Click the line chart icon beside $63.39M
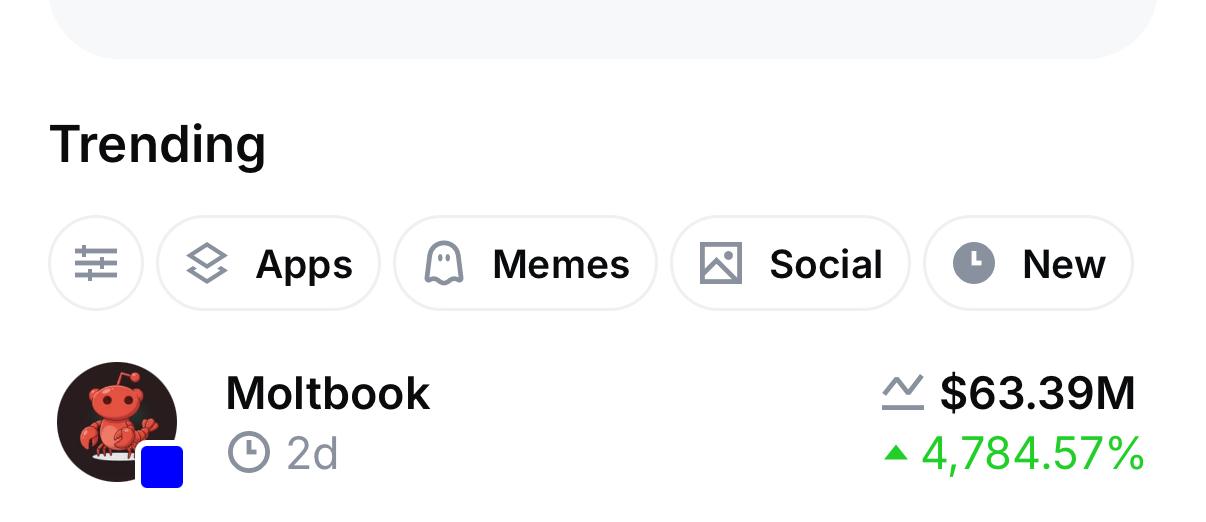This screenshot has height=522, width=1206. [902, 393]
